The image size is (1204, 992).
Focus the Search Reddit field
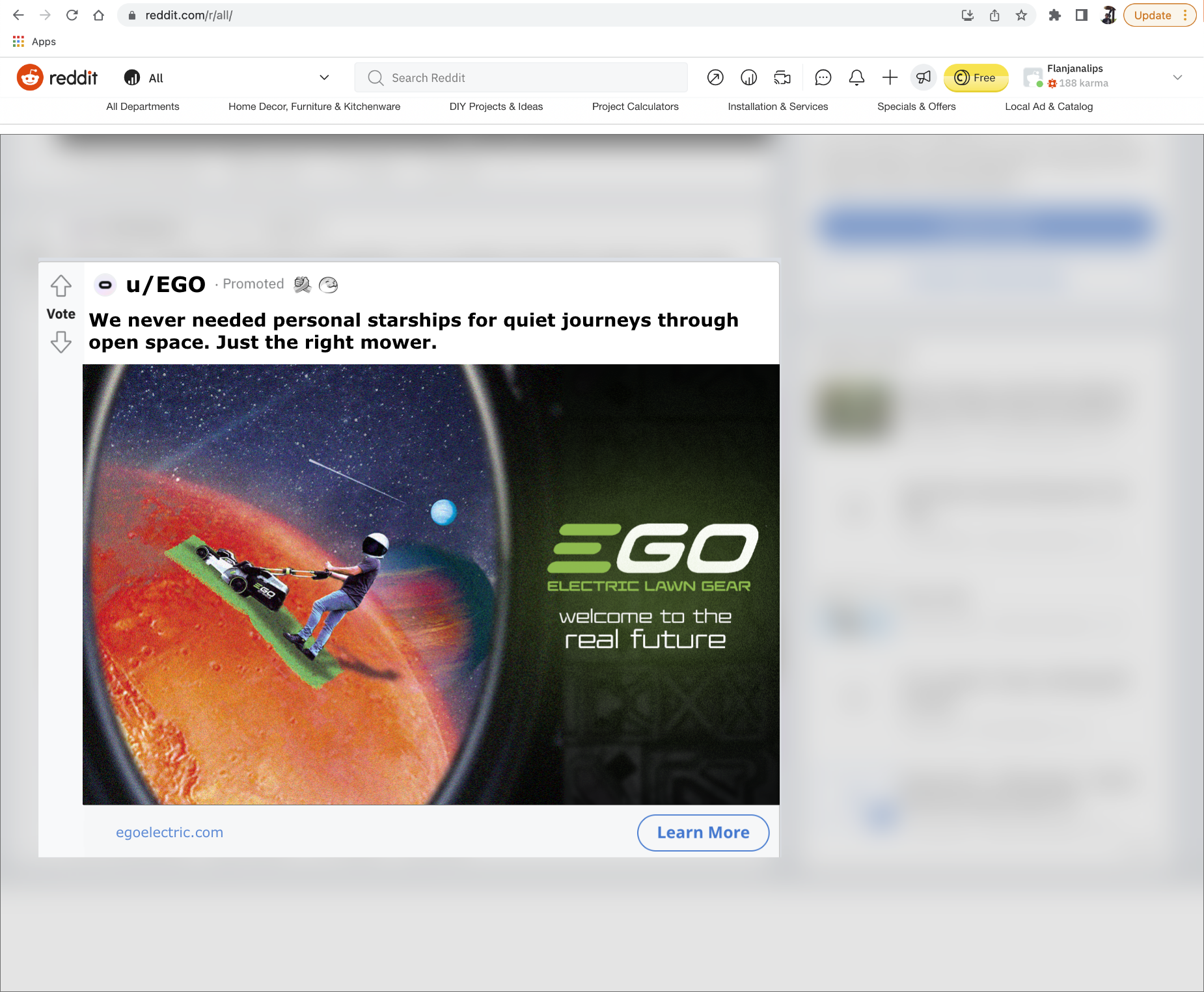(521, 77)
